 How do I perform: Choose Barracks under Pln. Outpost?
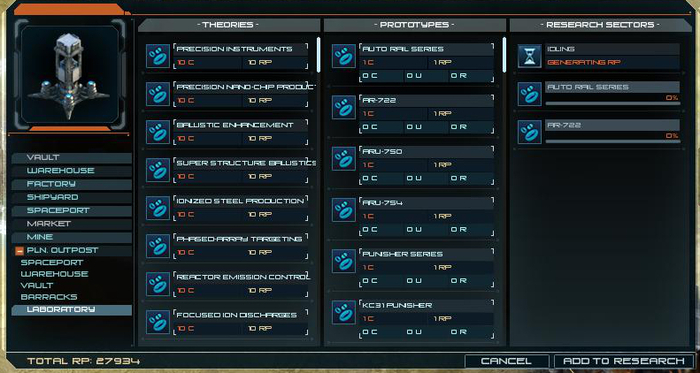point(49,297)
